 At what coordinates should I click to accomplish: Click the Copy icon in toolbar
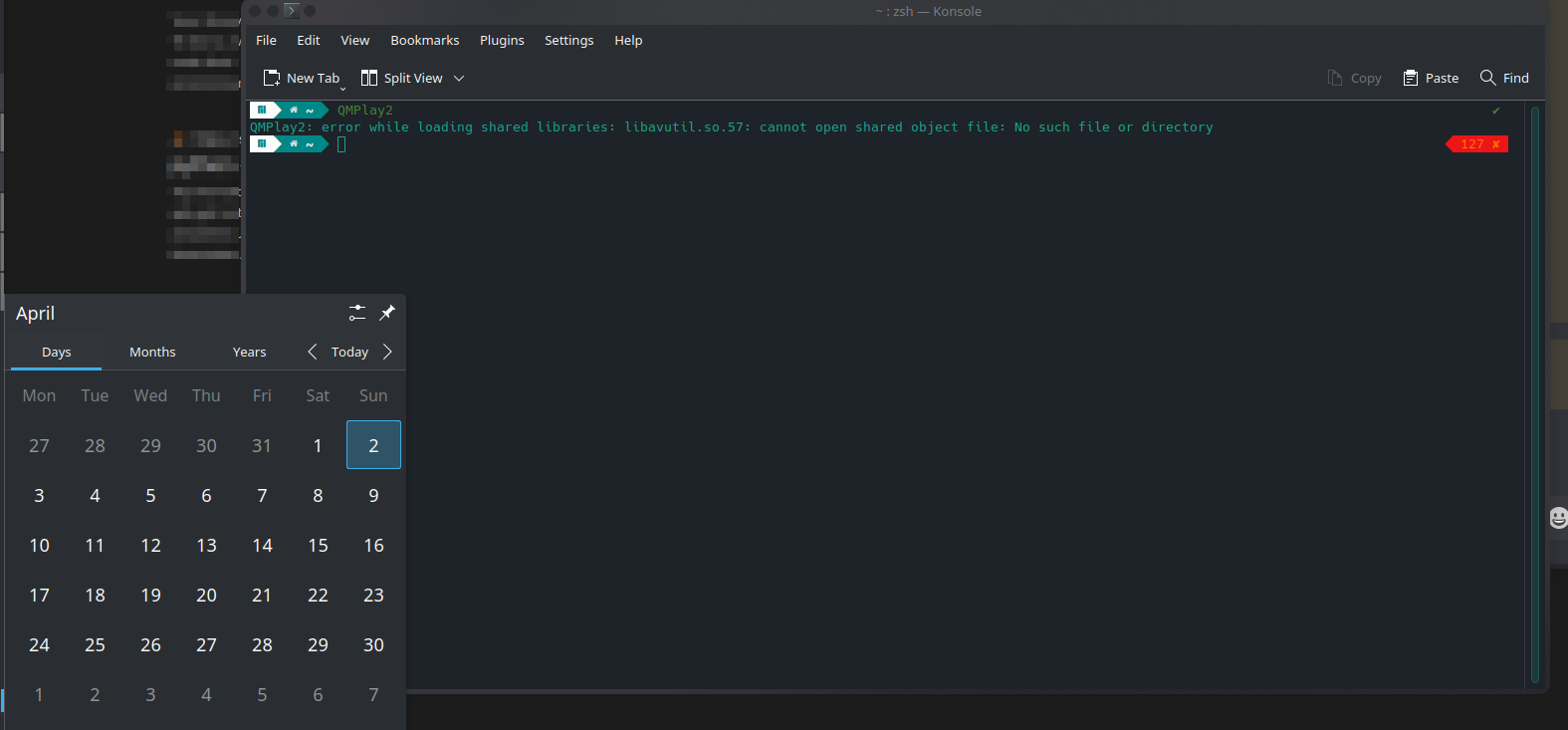pyautogui.click(x=1335, y=78)
